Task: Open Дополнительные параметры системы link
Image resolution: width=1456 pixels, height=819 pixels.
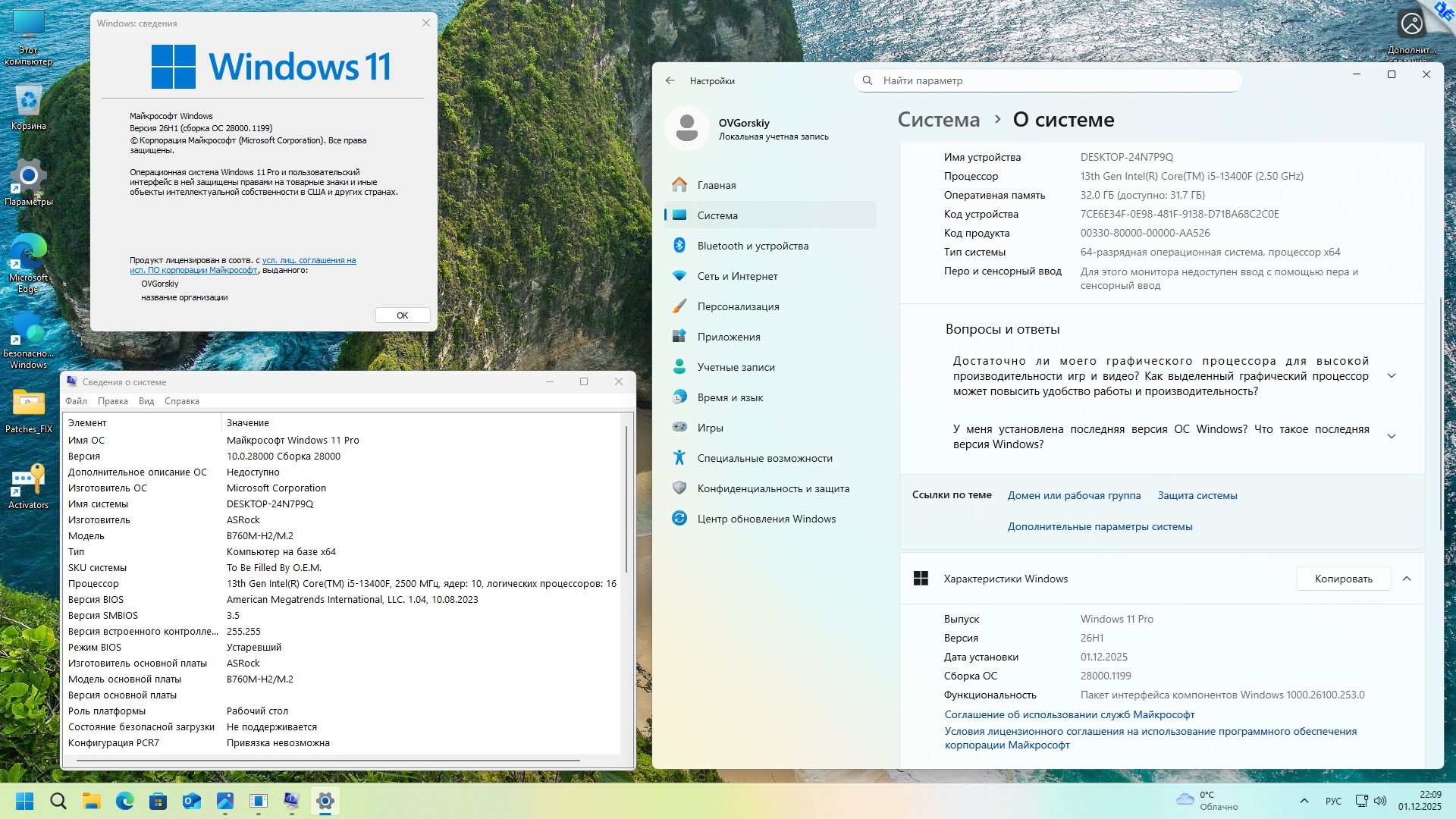Action: (1100, 526)
